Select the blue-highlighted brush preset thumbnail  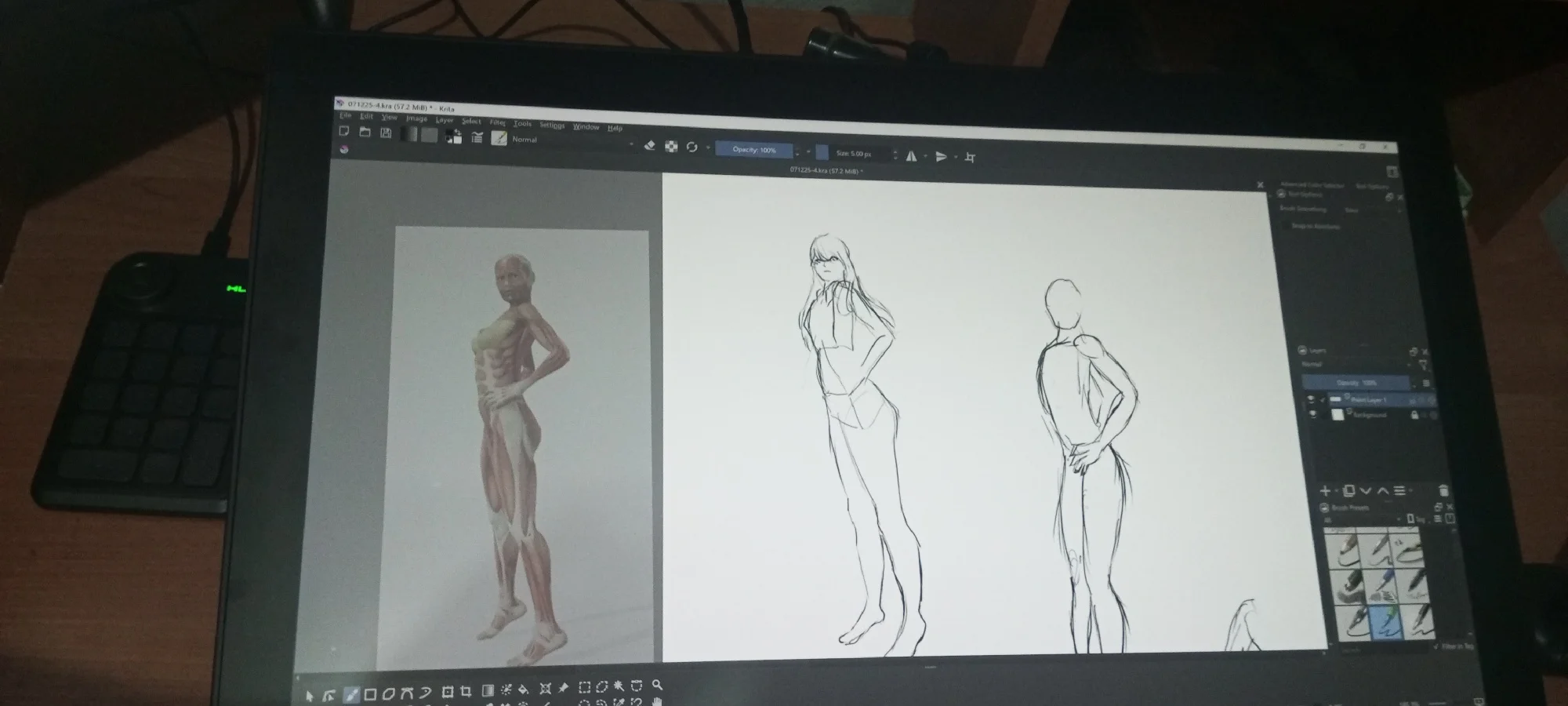pyautogui.click(x=1385, y=621)
